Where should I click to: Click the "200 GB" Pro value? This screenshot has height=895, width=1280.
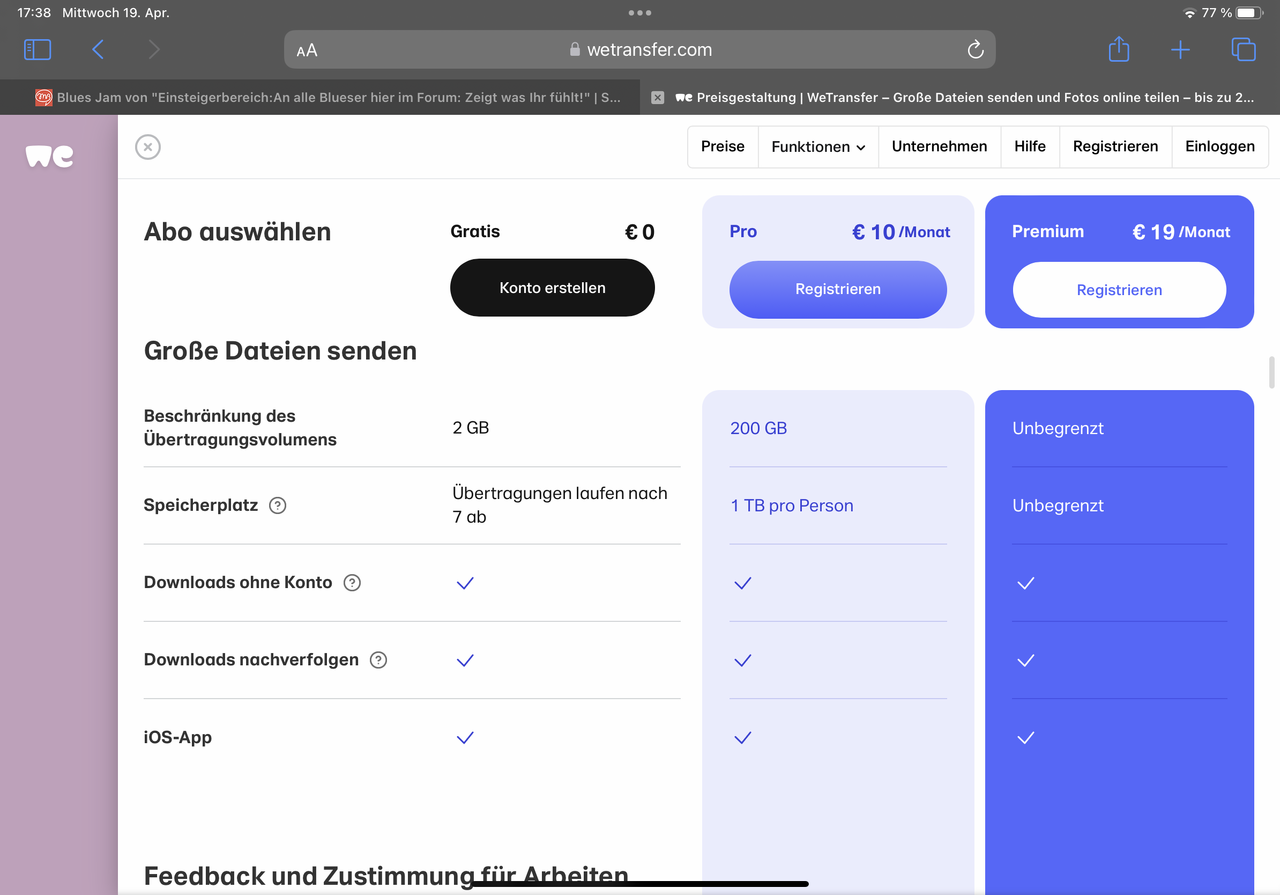point(759,428)
